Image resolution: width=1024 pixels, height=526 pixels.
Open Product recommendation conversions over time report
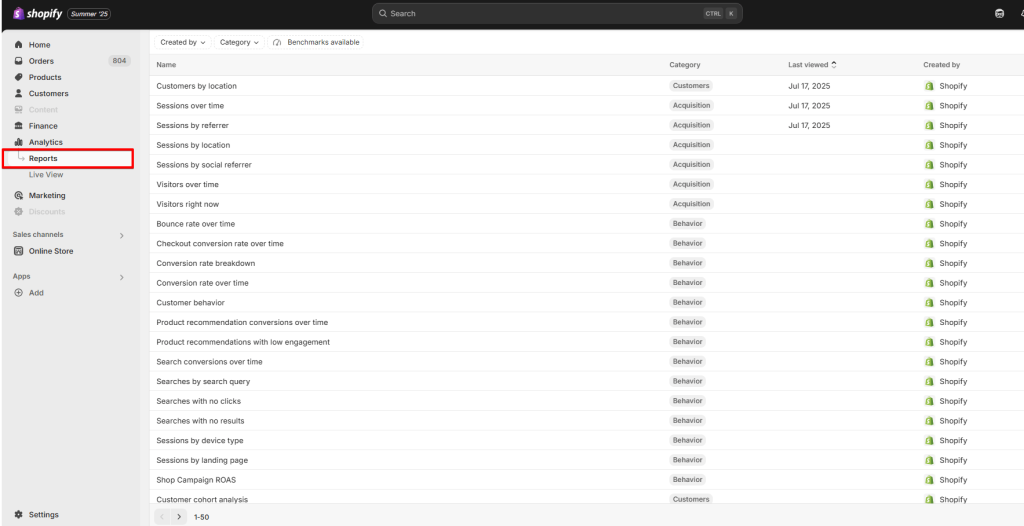click(242, 322)
